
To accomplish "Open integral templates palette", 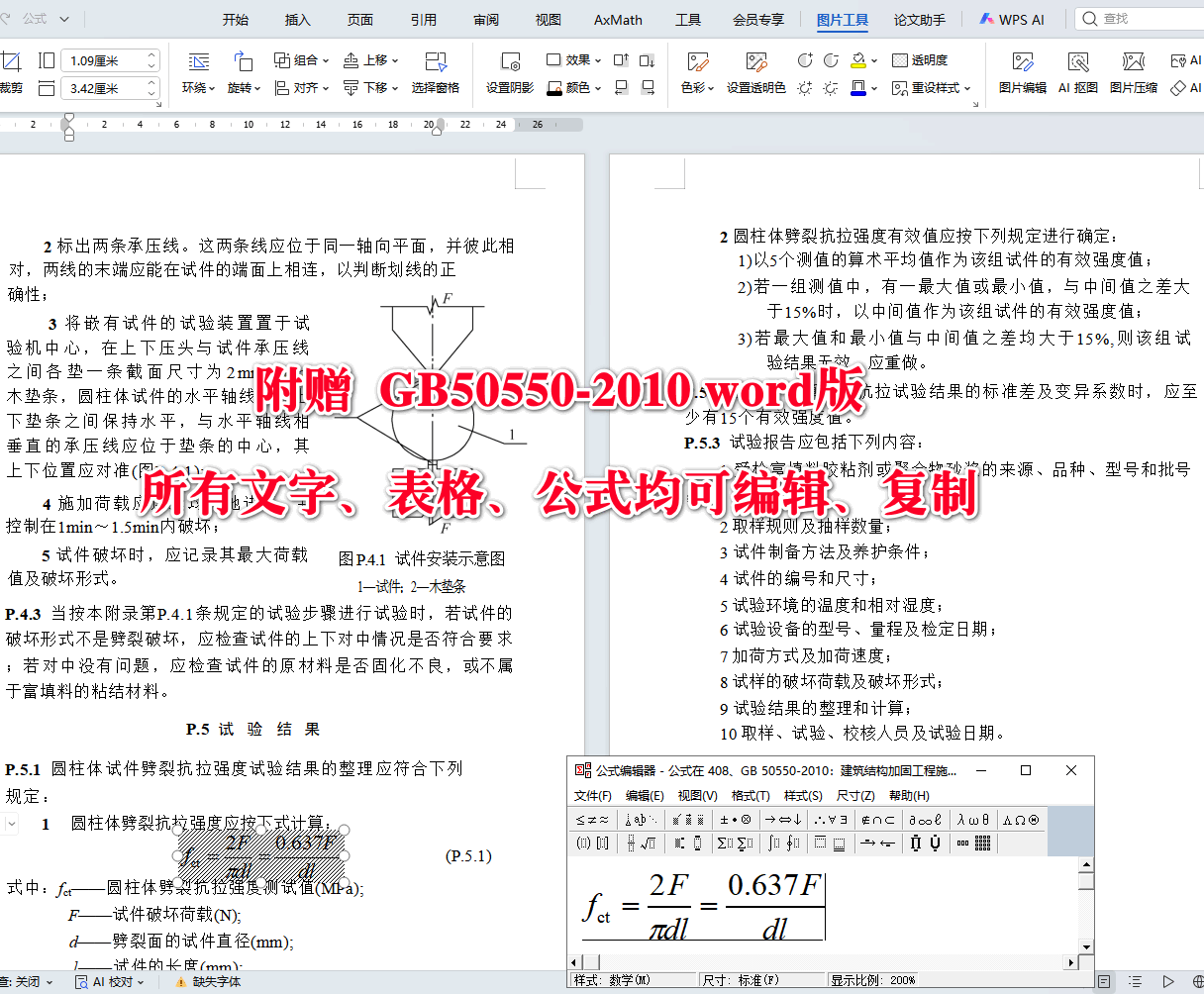I will (x=783, y=844).
